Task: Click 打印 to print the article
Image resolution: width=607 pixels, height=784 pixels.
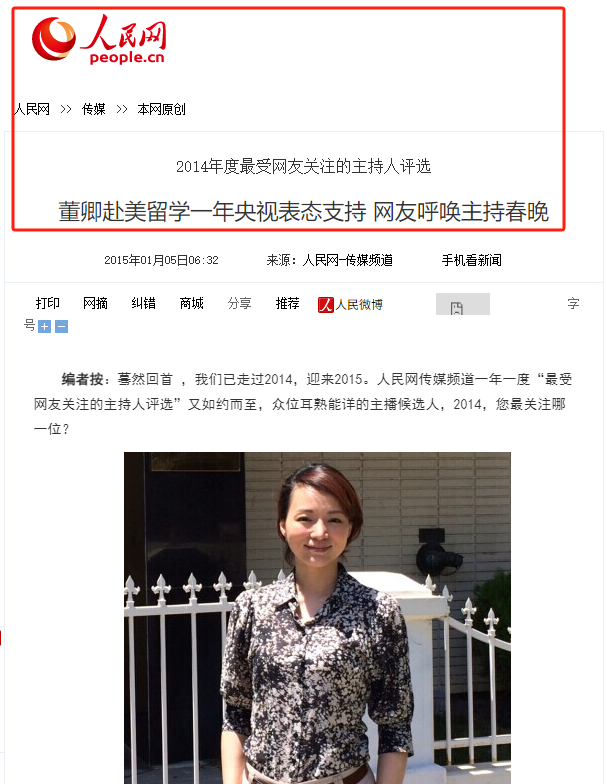Action: pos(48,303)
